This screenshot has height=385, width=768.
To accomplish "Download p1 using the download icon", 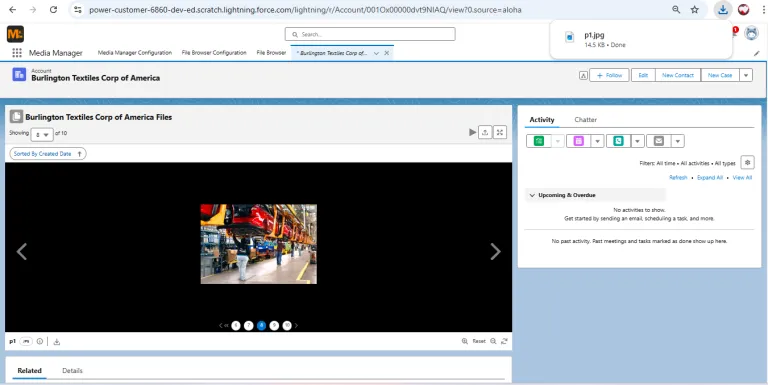I will 56,341.
